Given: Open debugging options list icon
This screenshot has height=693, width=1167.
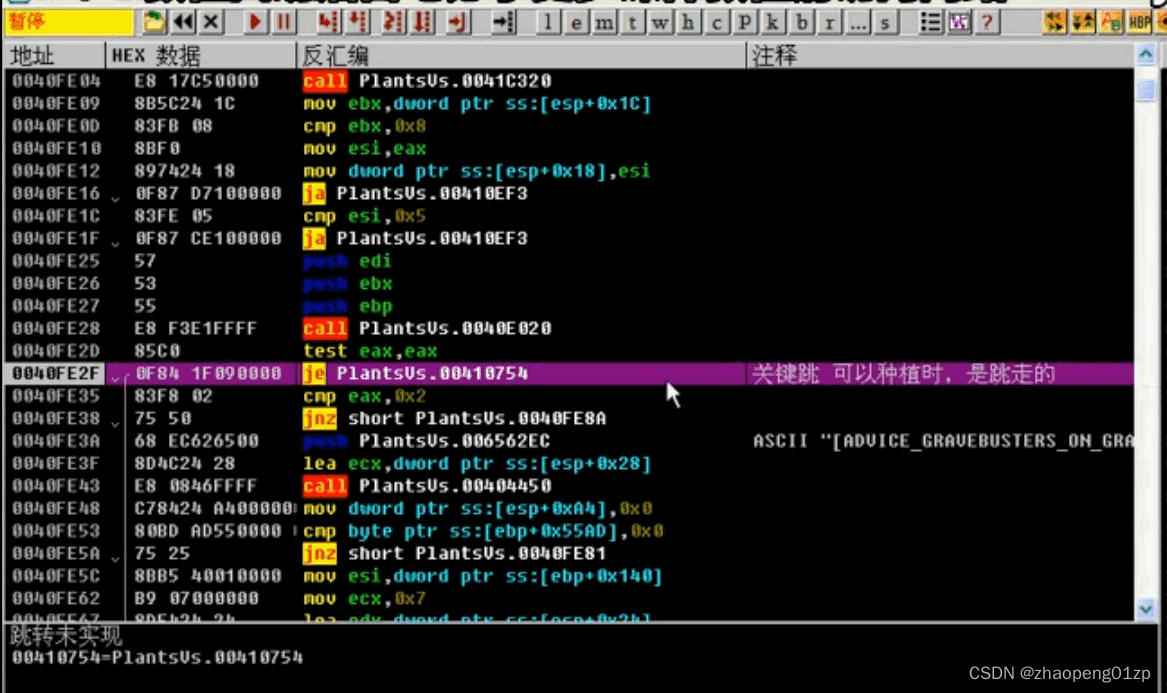Looking at the screenshot, I should pyautogui.click(x=930, y=22).
